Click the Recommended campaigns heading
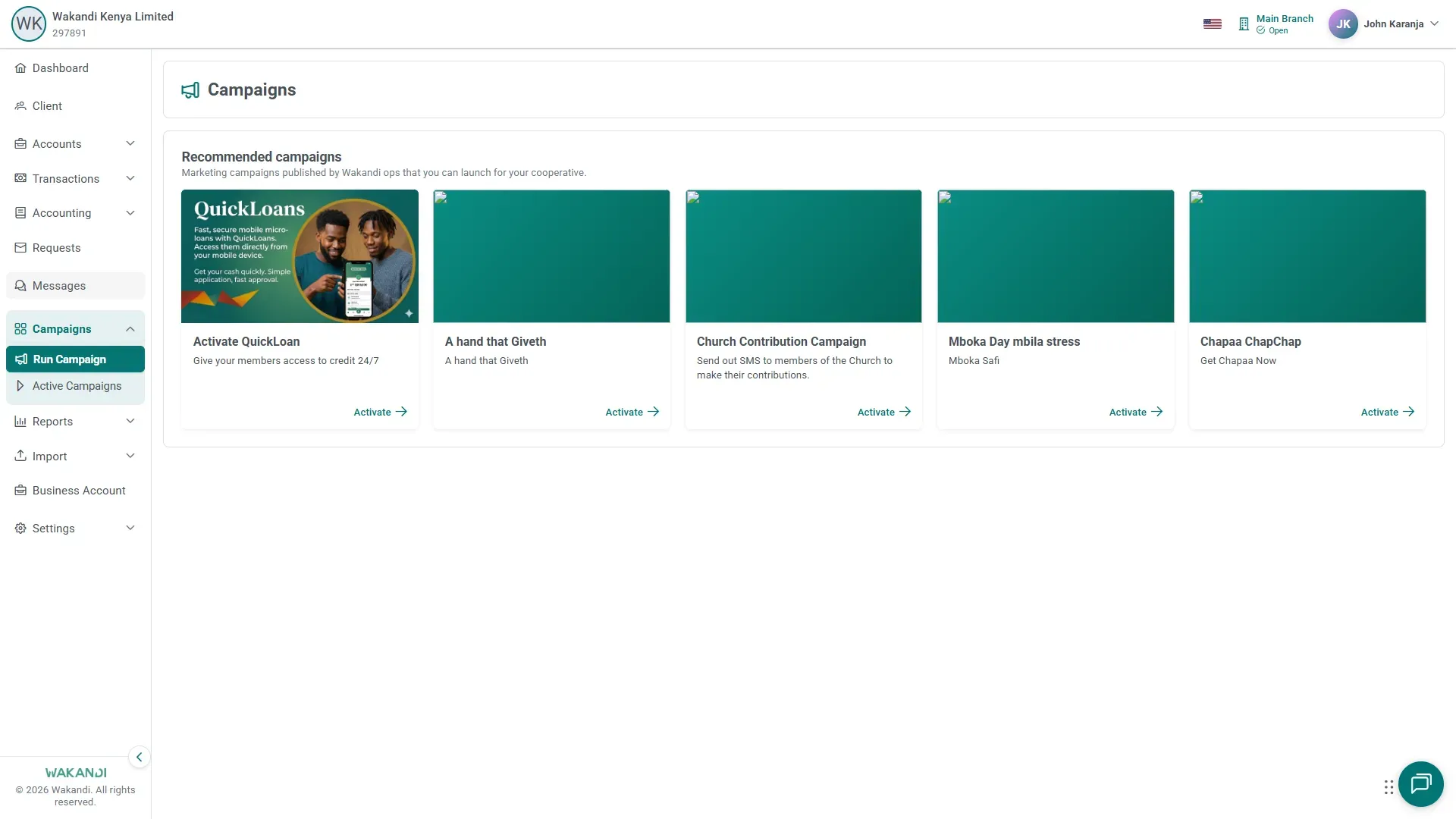Screen dimensions: 1456x819 pyautogui.click(x=262, y=157)
